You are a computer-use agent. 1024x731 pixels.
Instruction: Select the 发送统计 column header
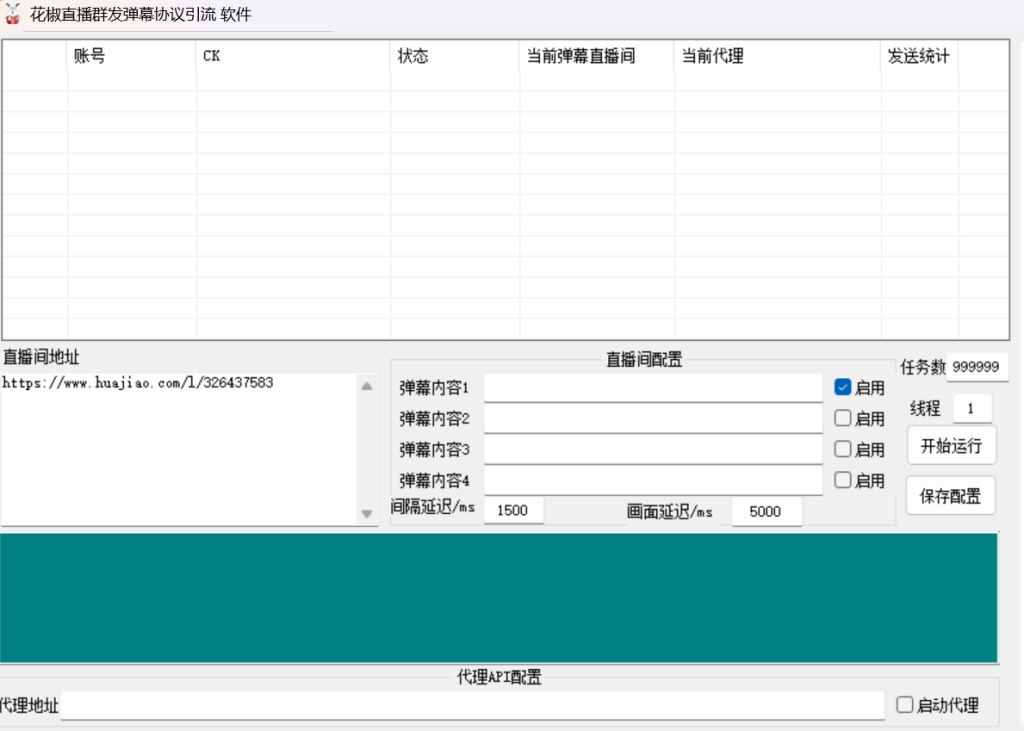[x=920, y=56]
